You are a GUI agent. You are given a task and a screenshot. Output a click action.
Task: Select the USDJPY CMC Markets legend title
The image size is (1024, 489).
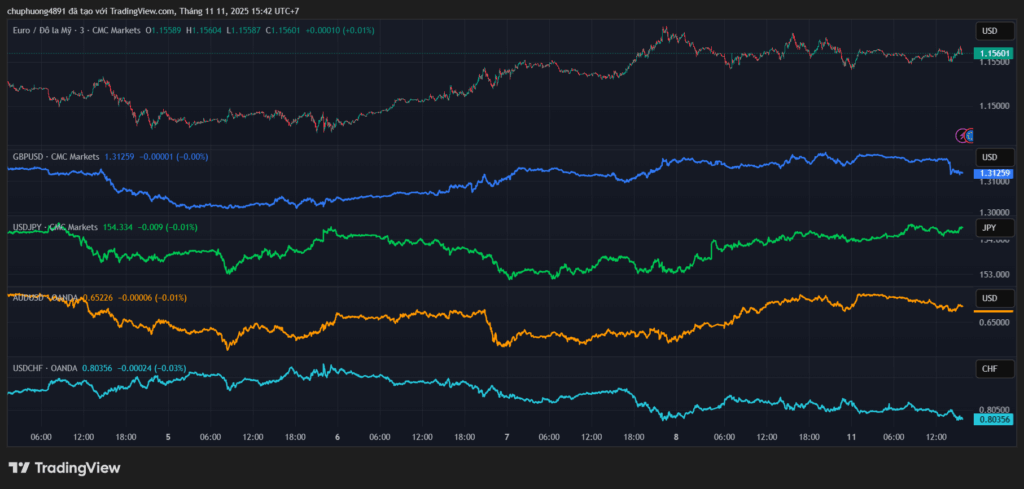(55, 228)
